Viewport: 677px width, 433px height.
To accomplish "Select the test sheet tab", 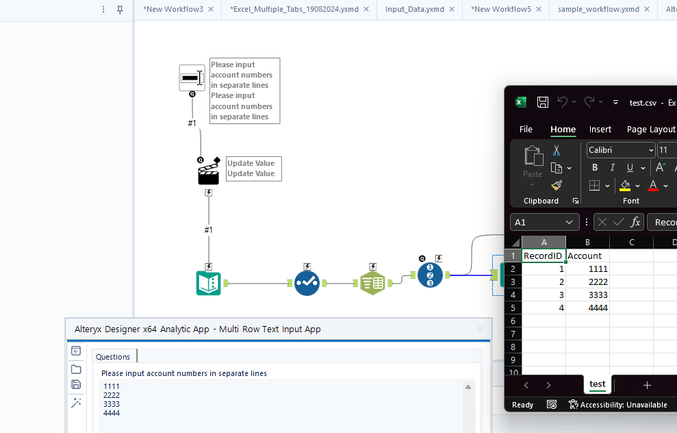I will point(597,384).
